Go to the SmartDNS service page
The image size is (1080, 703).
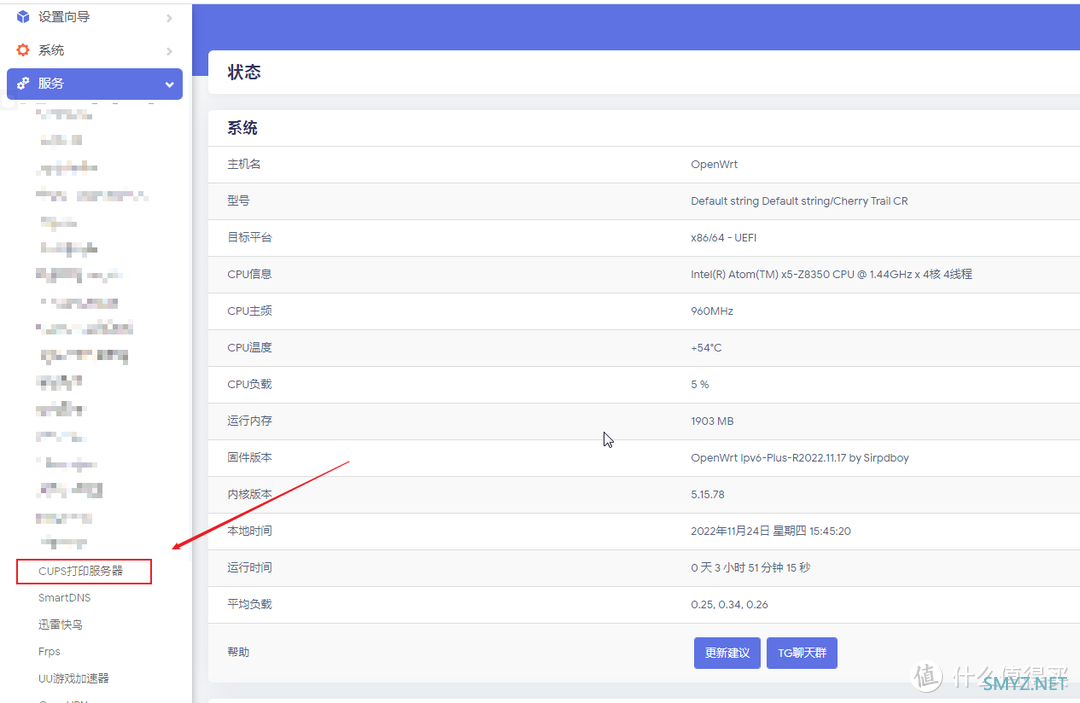(x=64, y=598)
